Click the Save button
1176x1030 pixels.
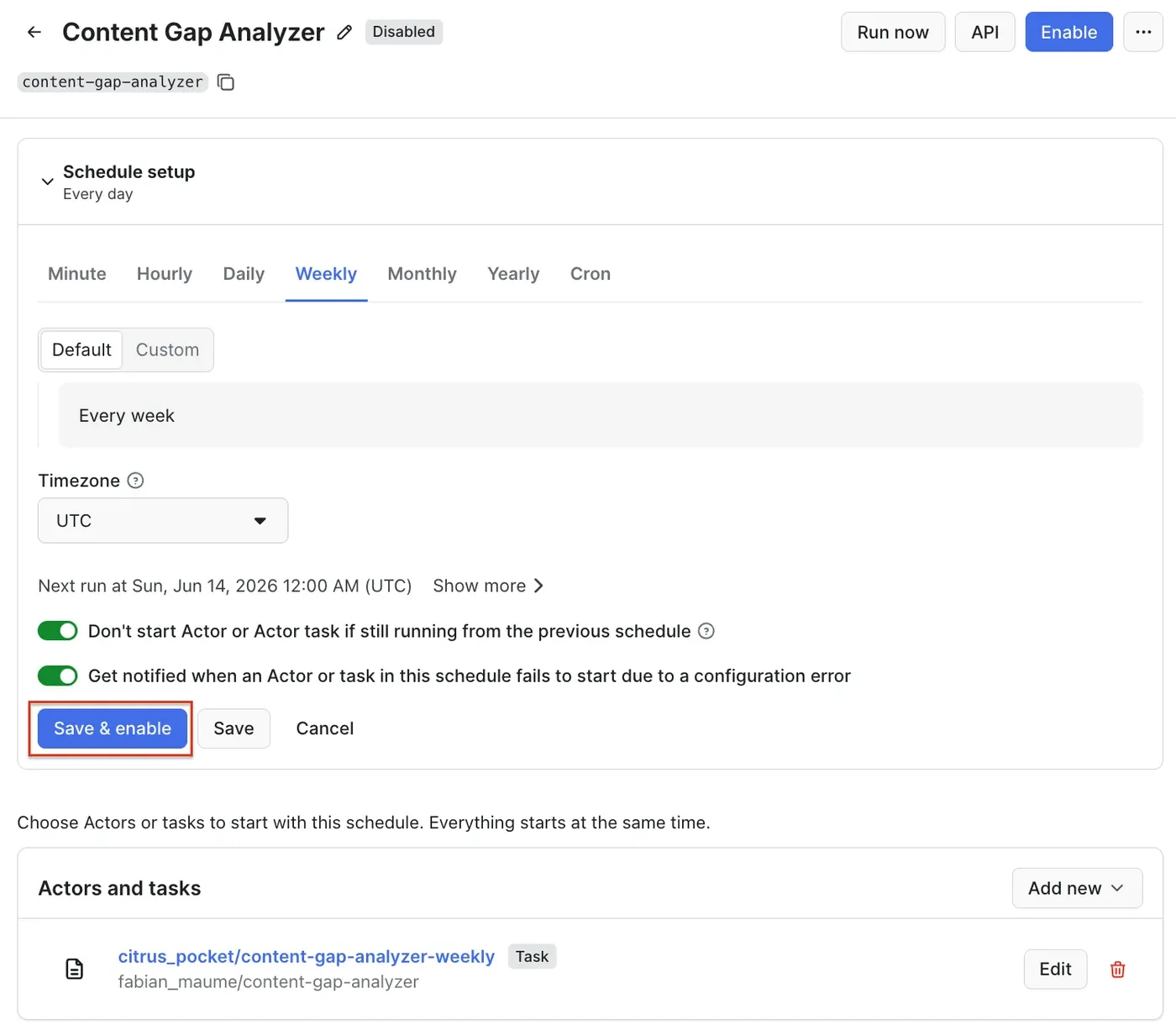tap(234, 728)
